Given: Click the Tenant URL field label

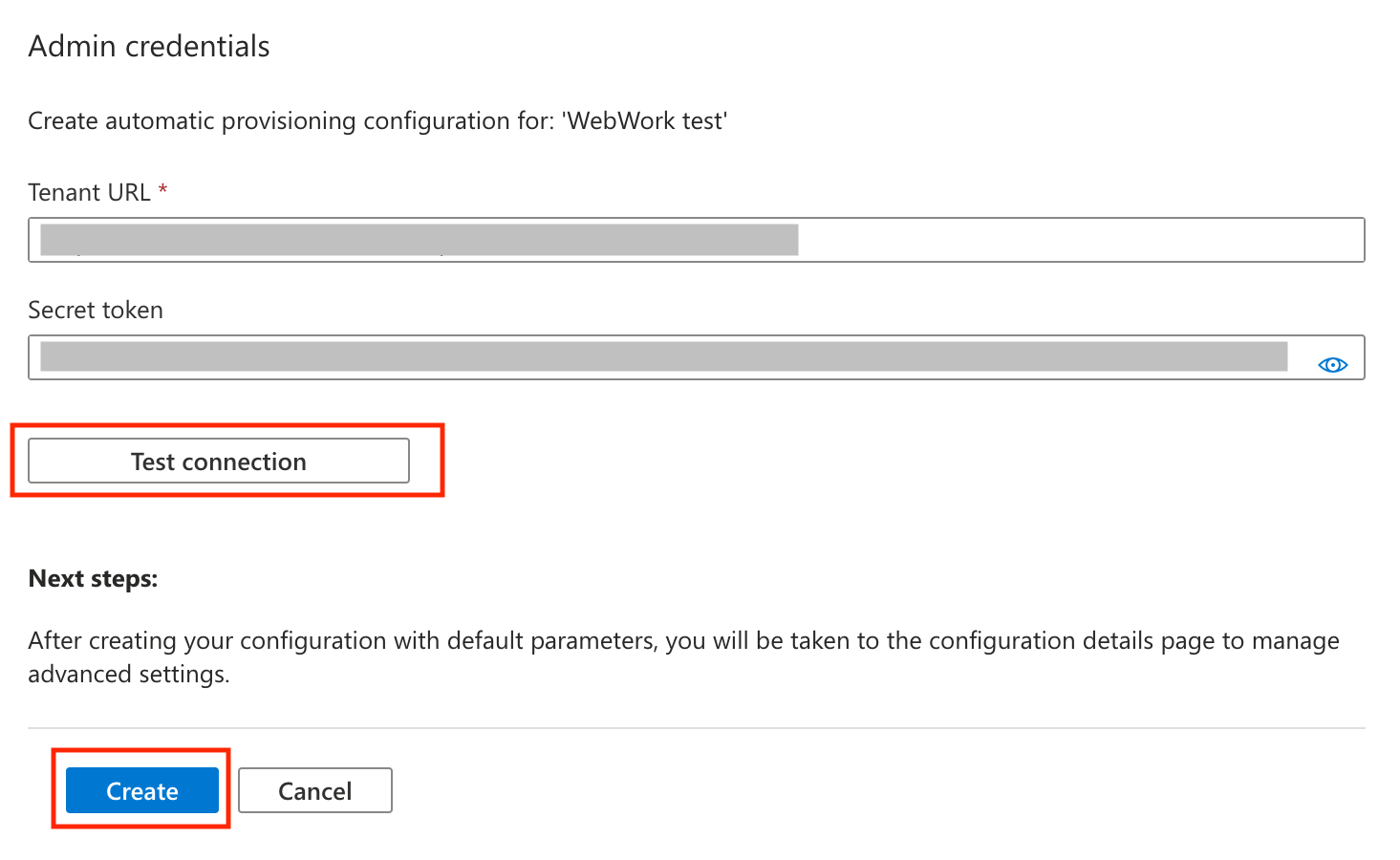Looking at the screenshot, I should coord(89,191).
